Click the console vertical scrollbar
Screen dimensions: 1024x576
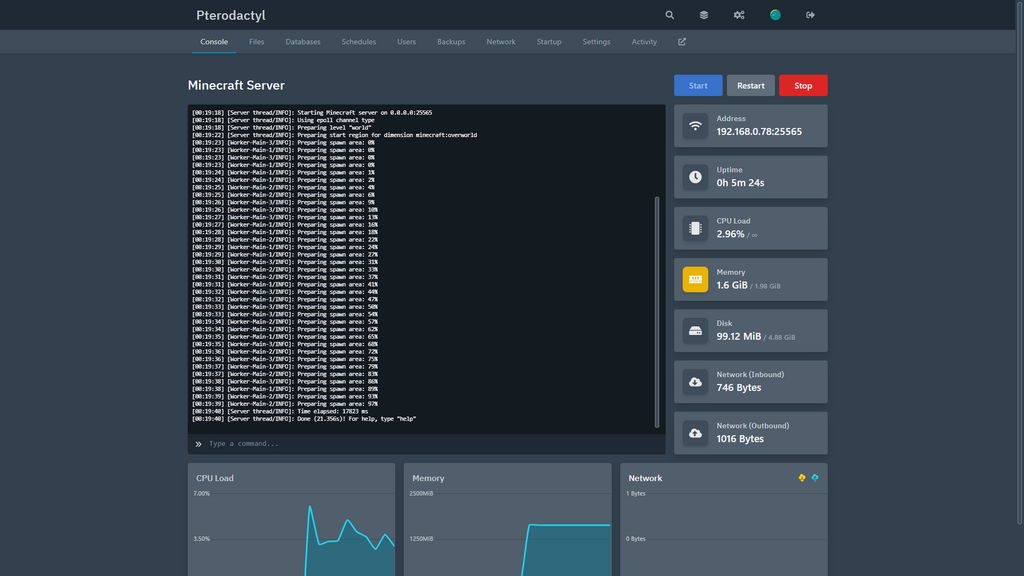click(x=657, y=312)
